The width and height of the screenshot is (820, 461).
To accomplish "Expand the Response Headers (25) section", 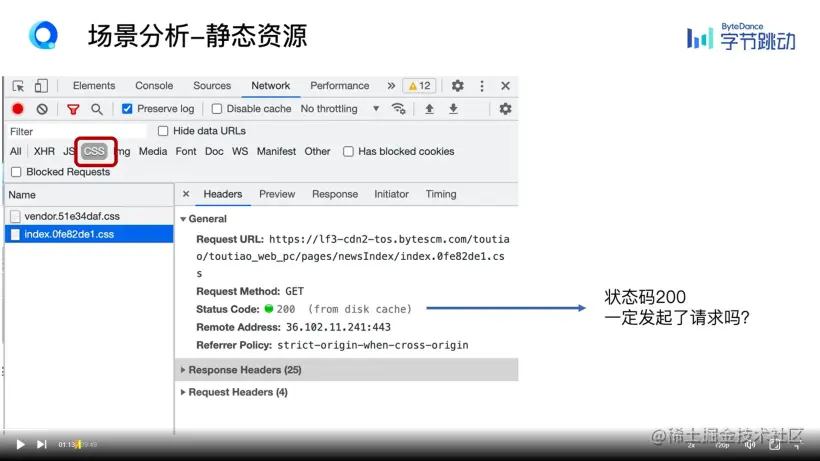I will (x=347, y=370).
